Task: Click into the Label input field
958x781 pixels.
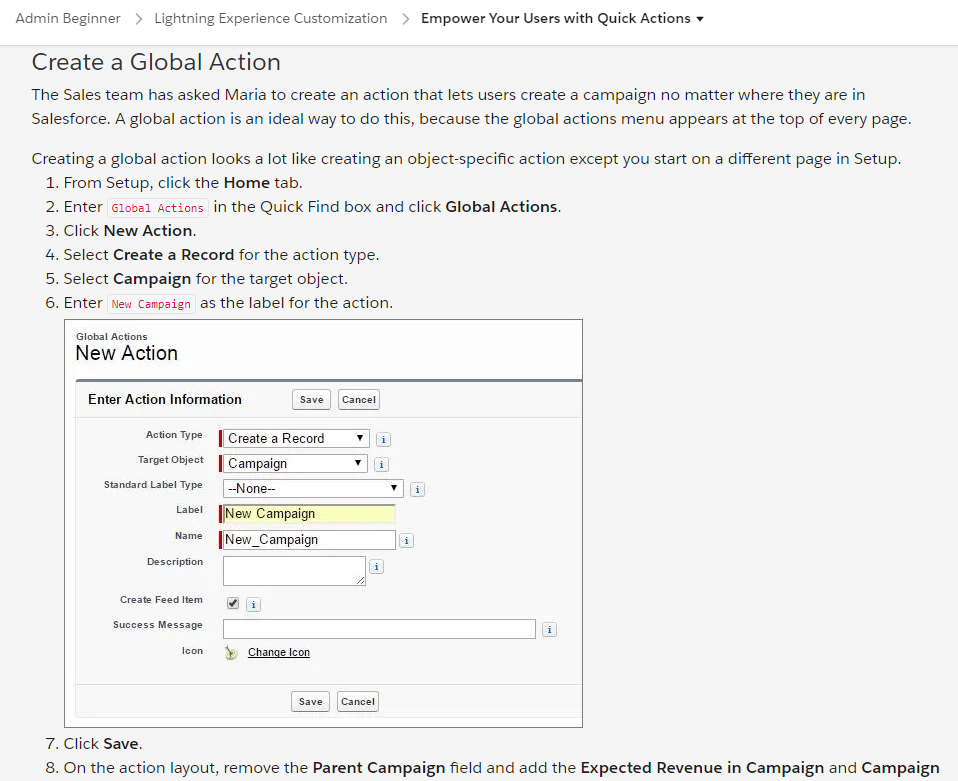Action: coord(309,513)
